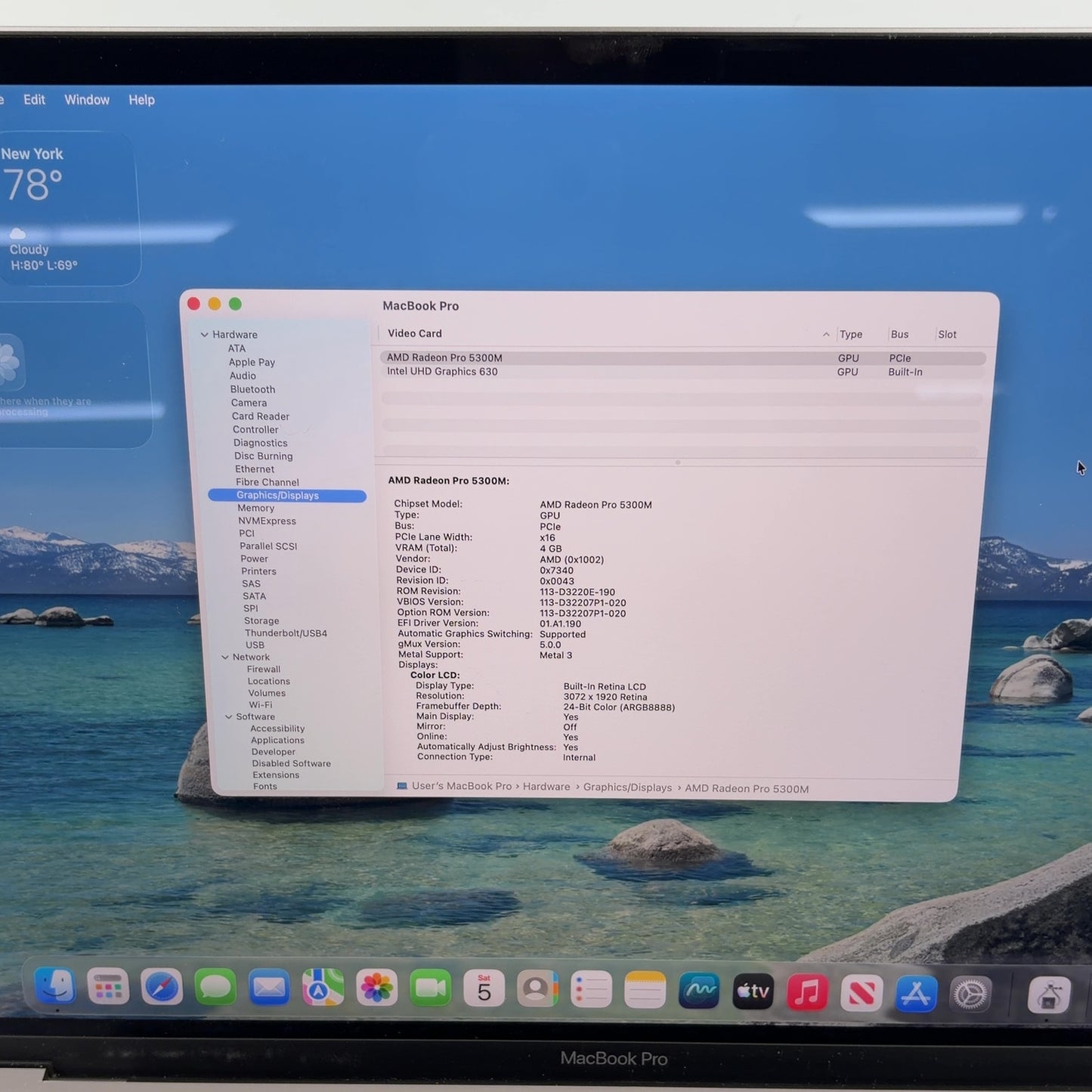Select Printers in the sidebar

pyautogui.click(x=258, y=572)
